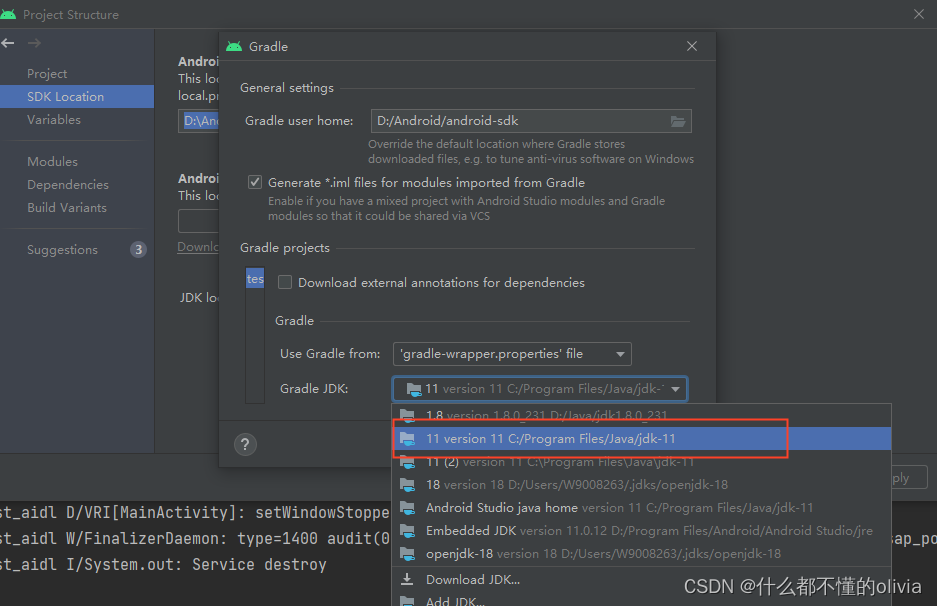Select SDK Location in the sidebar

[x=66, y=96]
